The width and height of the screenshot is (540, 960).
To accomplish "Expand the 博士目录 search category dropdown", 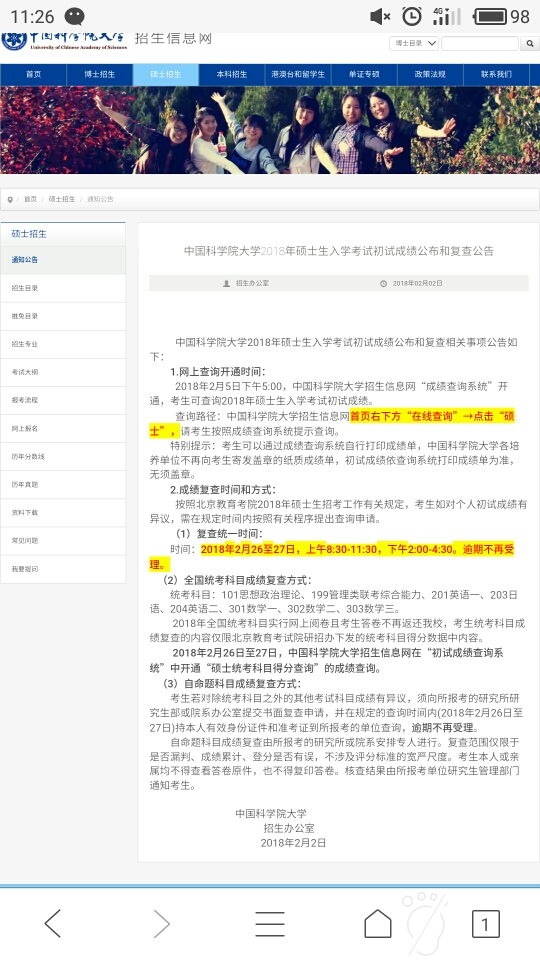I will pos(414,43).
